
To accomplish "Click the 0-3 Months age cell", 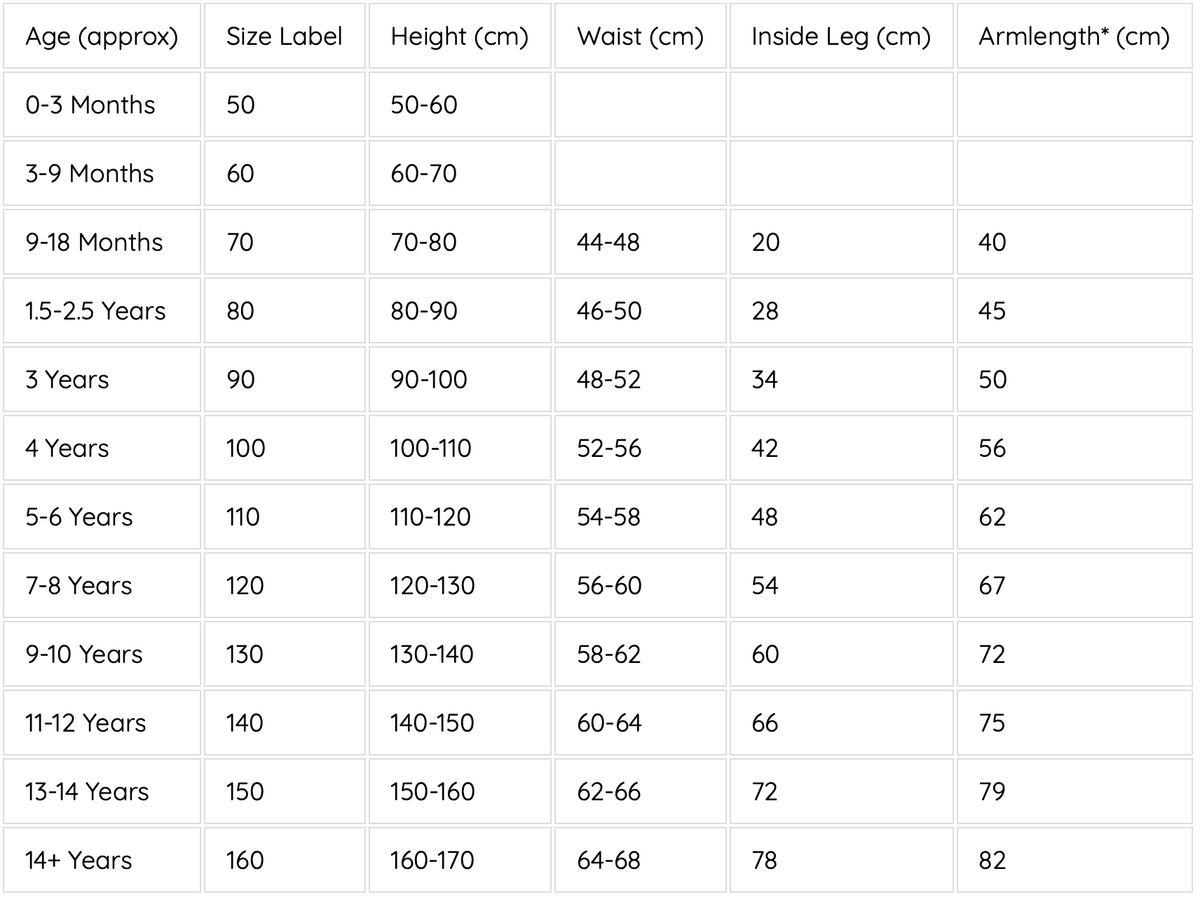I will click(x=102, y=104).
